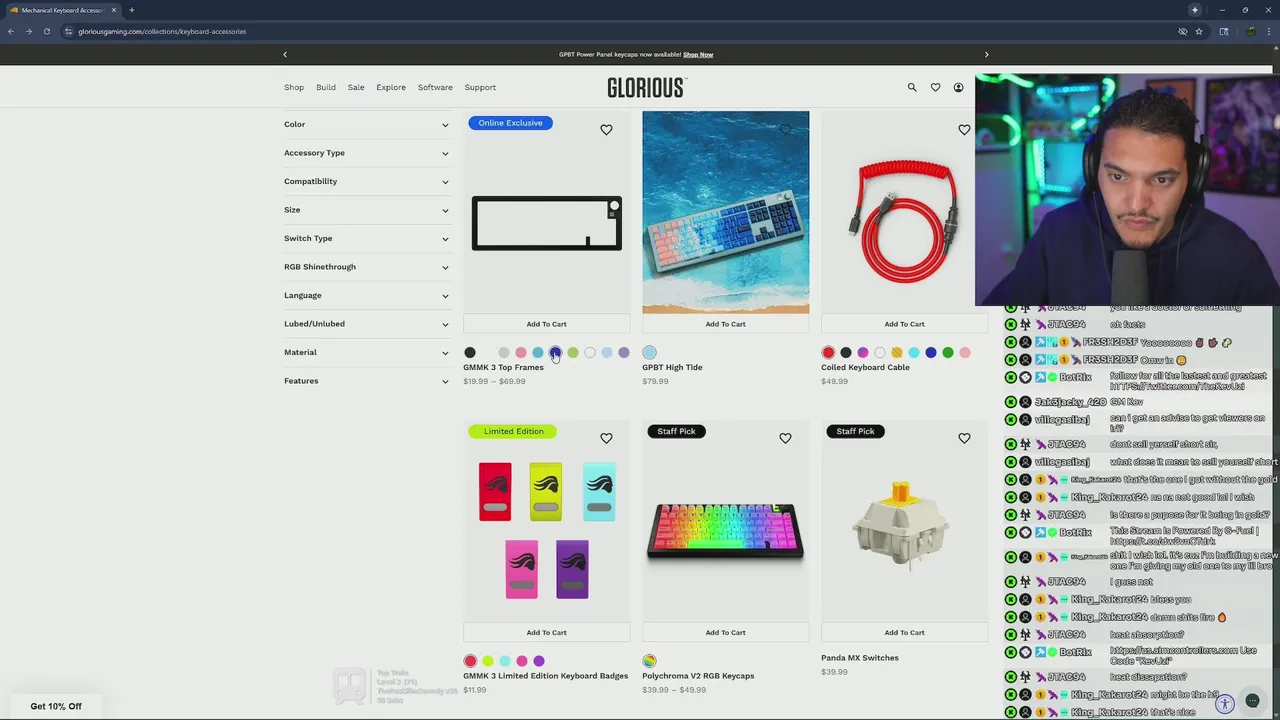
Task: Select pink swatch for GMMK 3 Top Frames
Action: [x=521, y=352]
